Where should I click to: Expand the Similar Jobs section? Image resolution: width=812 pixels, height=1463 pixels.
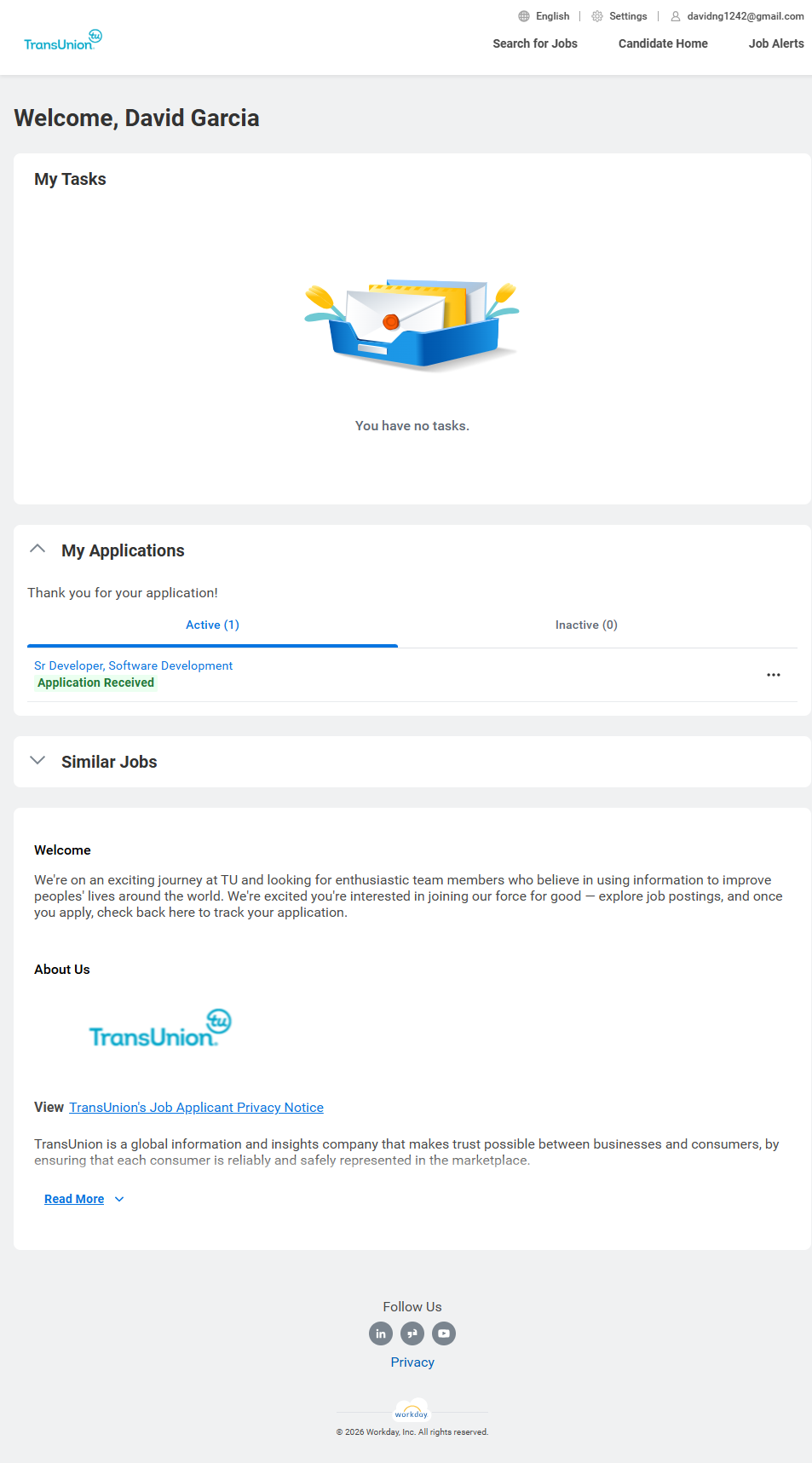pyautogui.click(x=37, y=761)
